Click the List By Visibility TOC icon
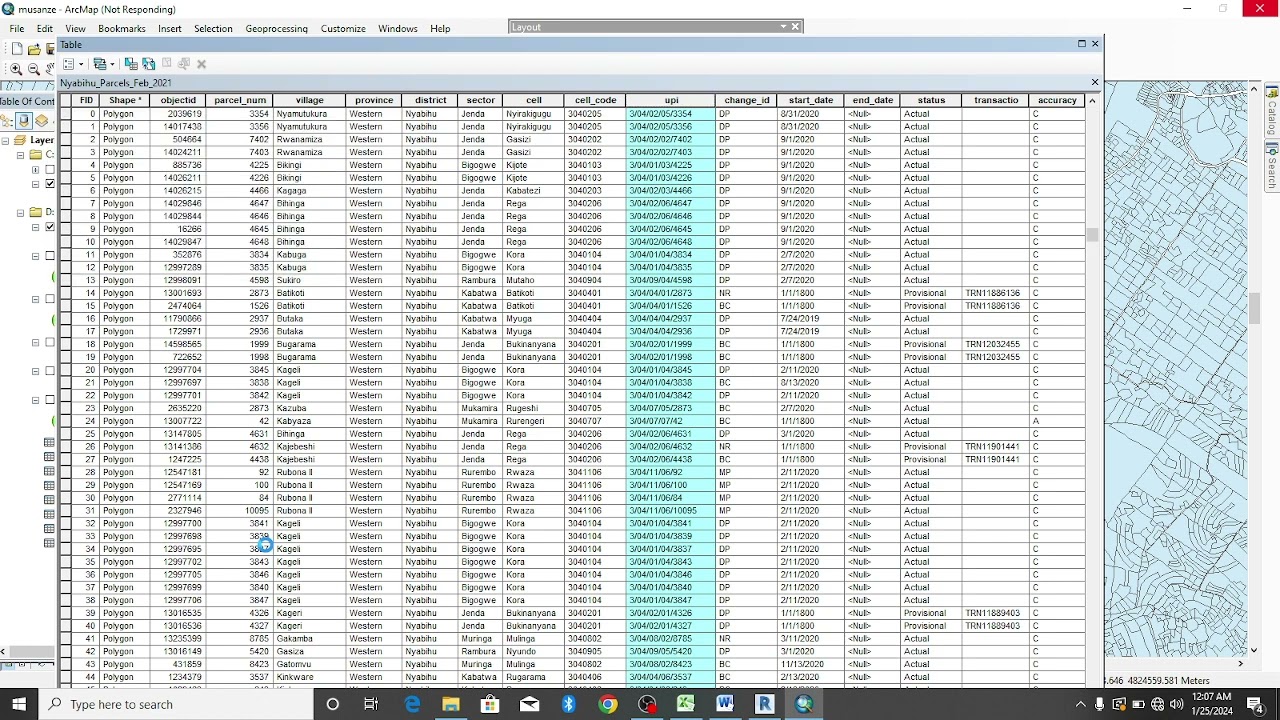 (x=43, y=121)
